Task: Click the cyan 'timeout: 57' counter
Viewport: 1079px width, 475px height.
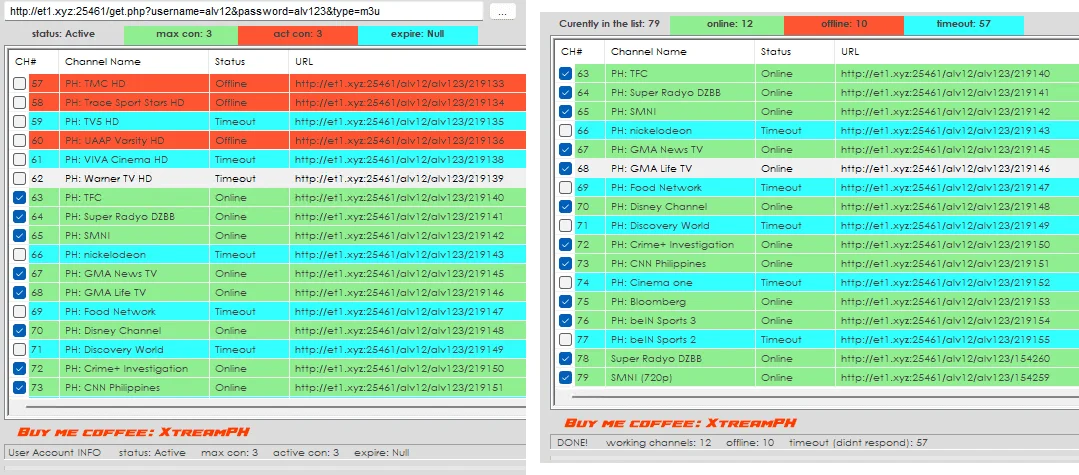Action: tap(963, 24)
